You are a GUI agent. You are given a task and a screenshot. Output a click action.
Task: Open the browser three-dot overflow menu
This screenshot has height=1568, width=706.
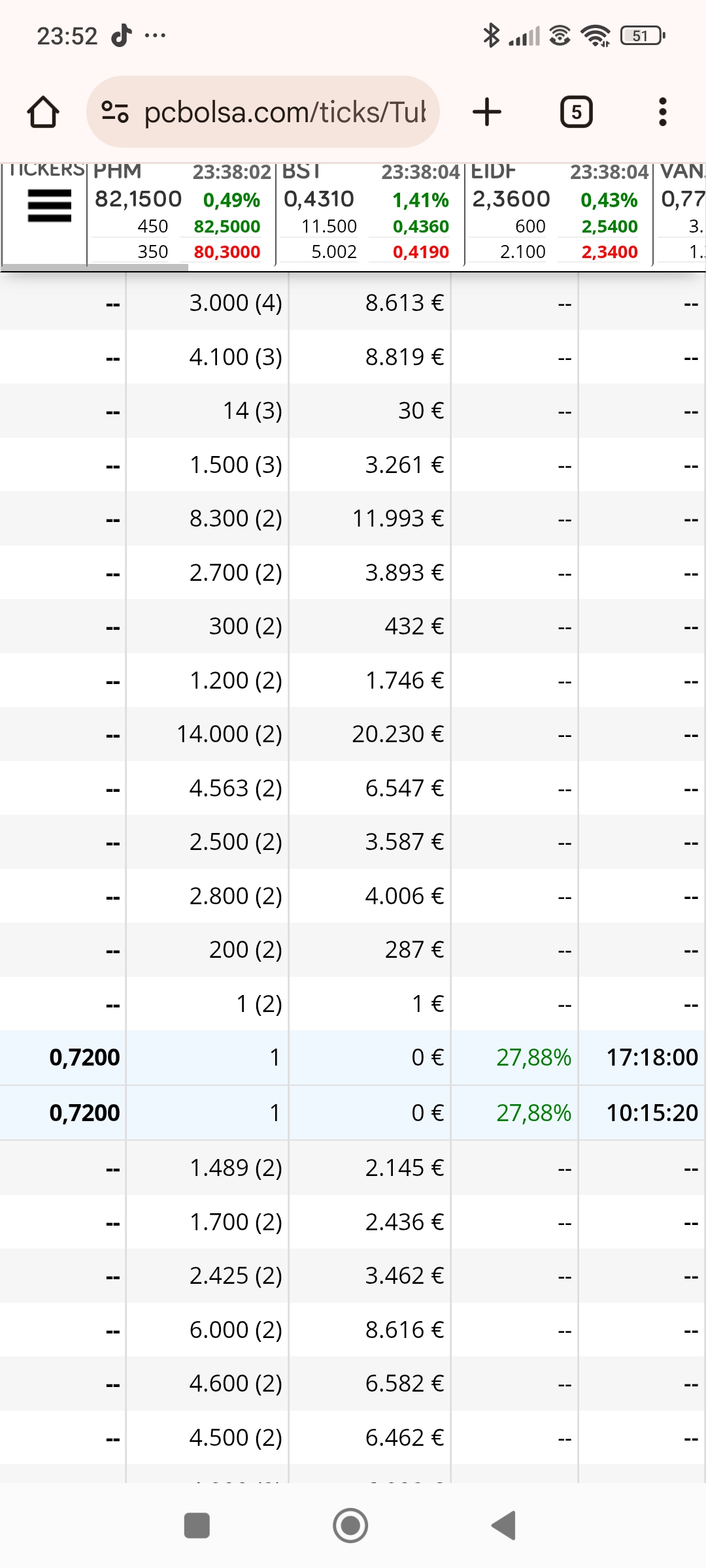point(662,112)
